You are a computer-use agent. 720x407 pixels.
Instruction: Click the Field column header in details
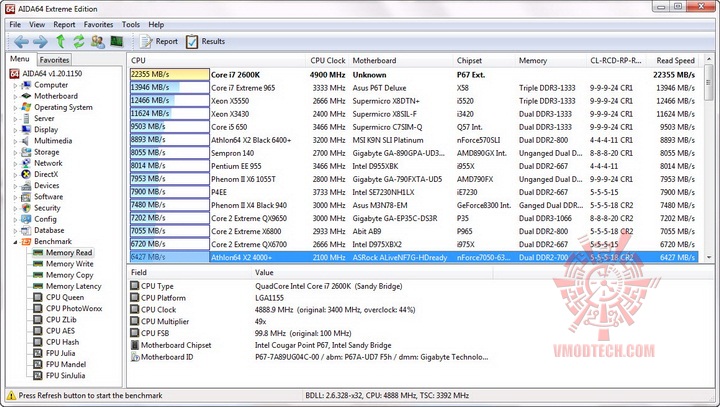click(189, 273)
